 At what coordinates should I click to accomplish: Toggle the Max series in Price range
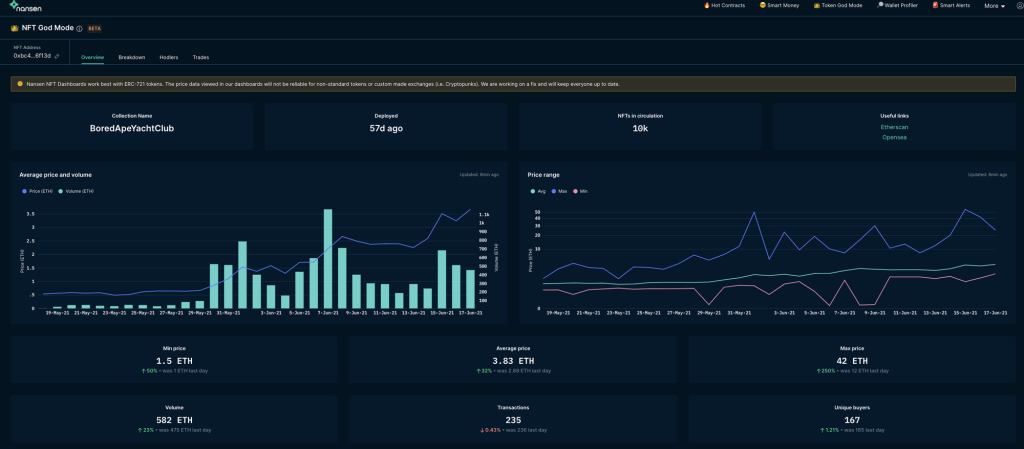pos(560,191)
